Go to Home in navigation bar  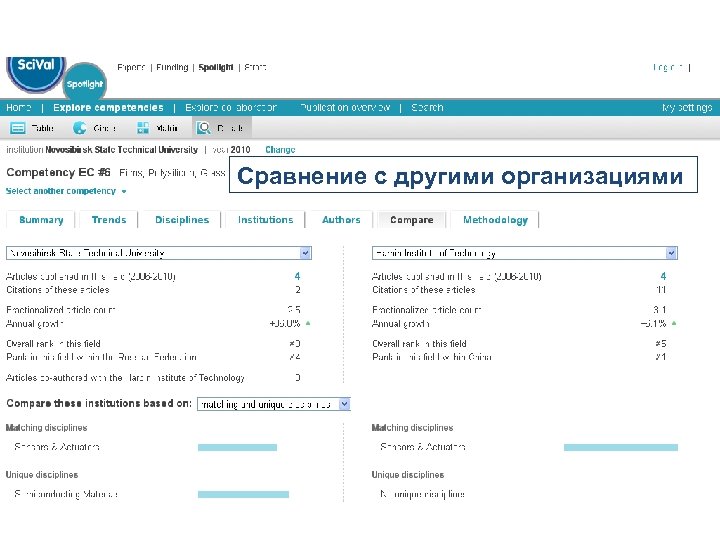tap(18, 107)
